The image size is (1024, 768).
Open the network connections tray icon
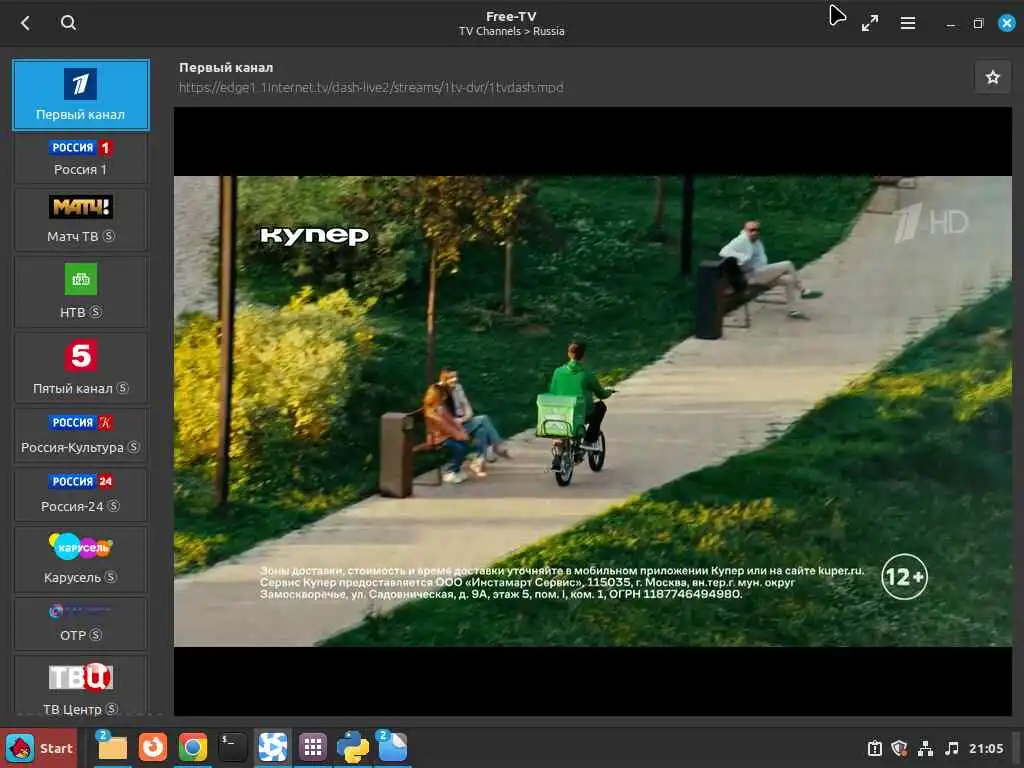[x=925, y=748]
